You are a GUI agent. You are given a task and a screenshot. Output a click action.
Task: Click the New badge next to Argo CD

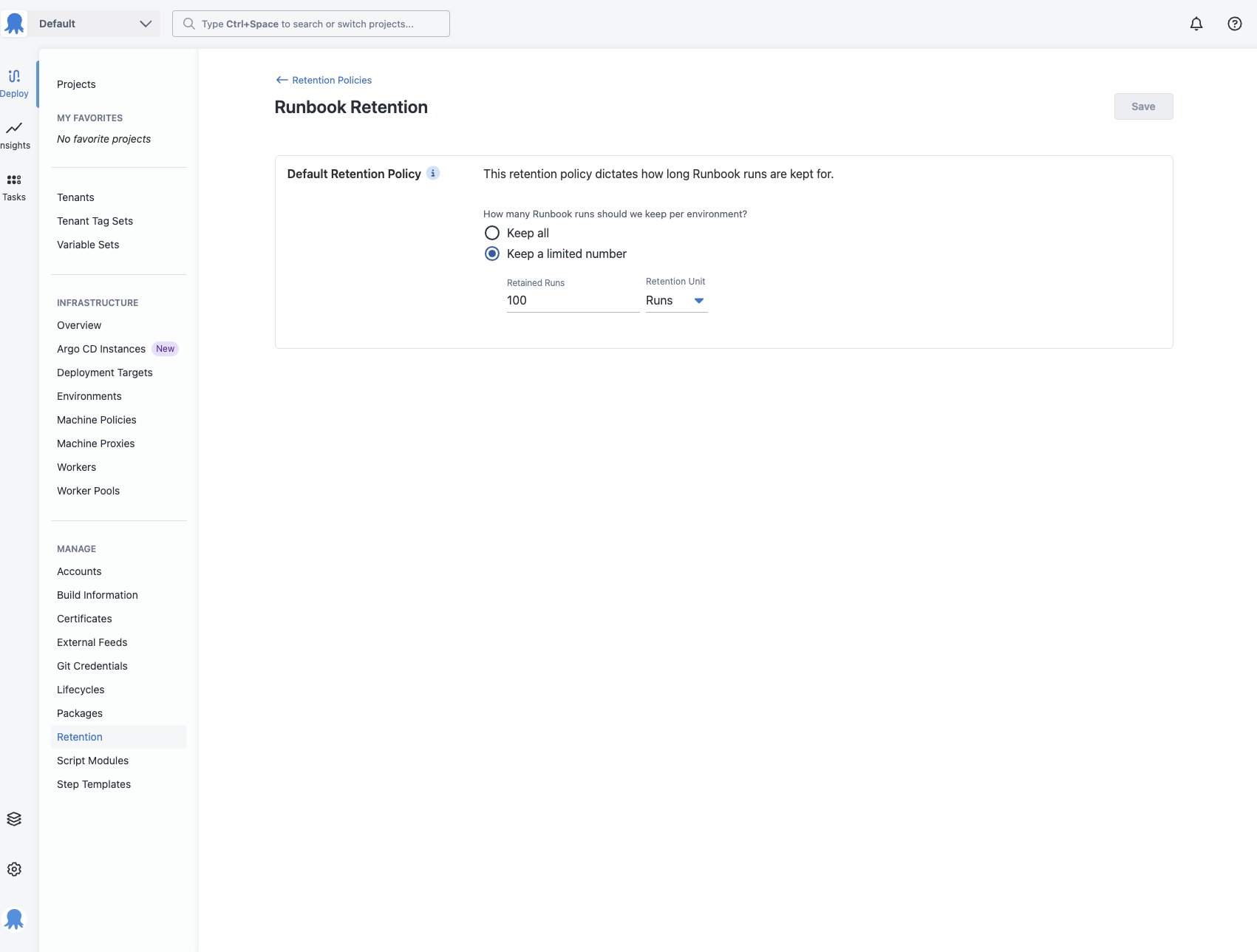tap(166, 349)
